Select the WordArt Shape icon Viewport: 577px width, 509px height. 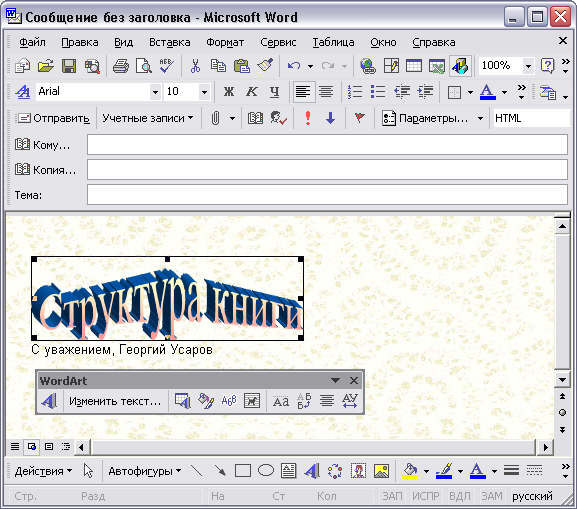[229, 400]
